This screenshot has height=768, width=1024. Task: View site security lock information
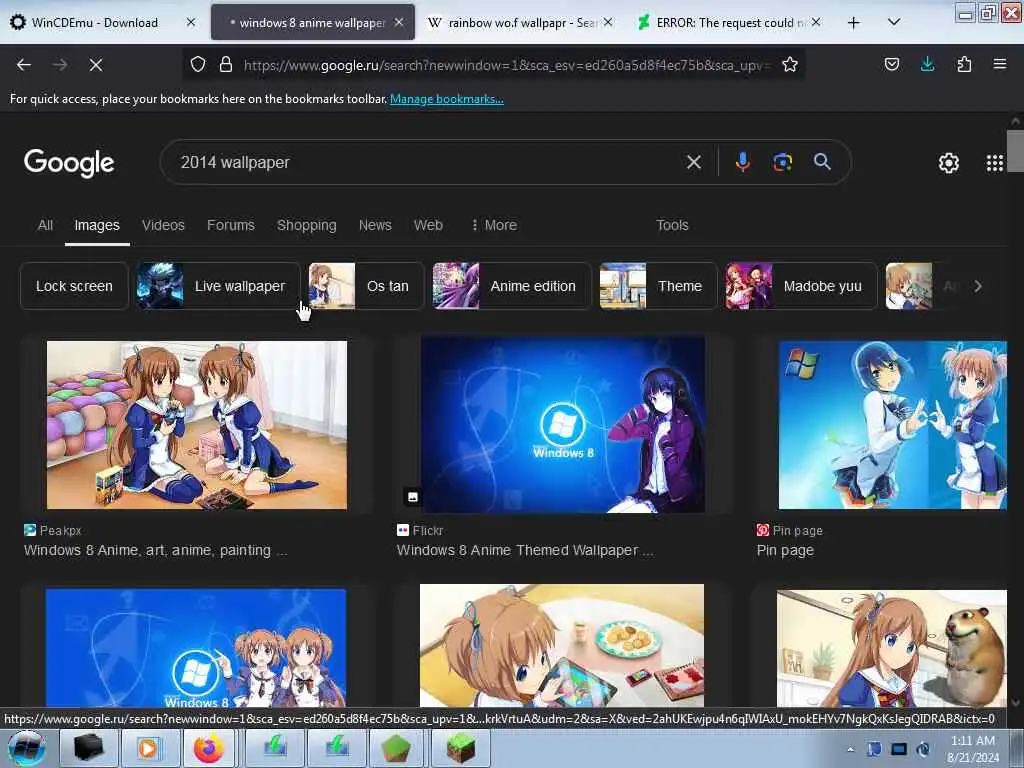point(226,64)
